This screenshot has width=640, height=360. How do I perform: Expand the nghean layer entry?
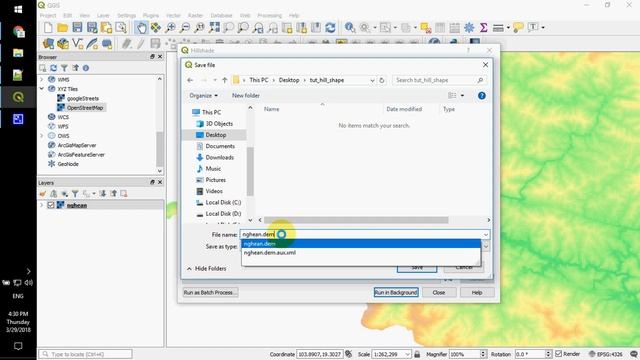click(x=42, y=205)
